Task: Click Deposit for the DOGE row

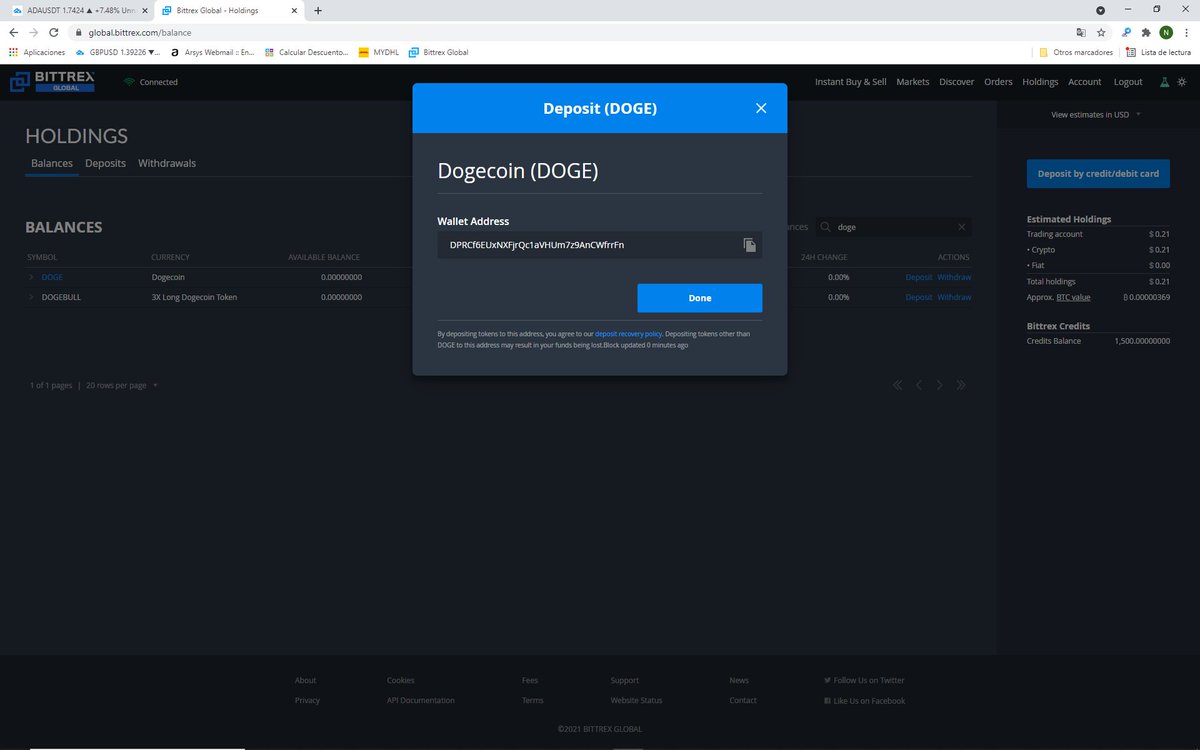Action: [x=919, y=277]
